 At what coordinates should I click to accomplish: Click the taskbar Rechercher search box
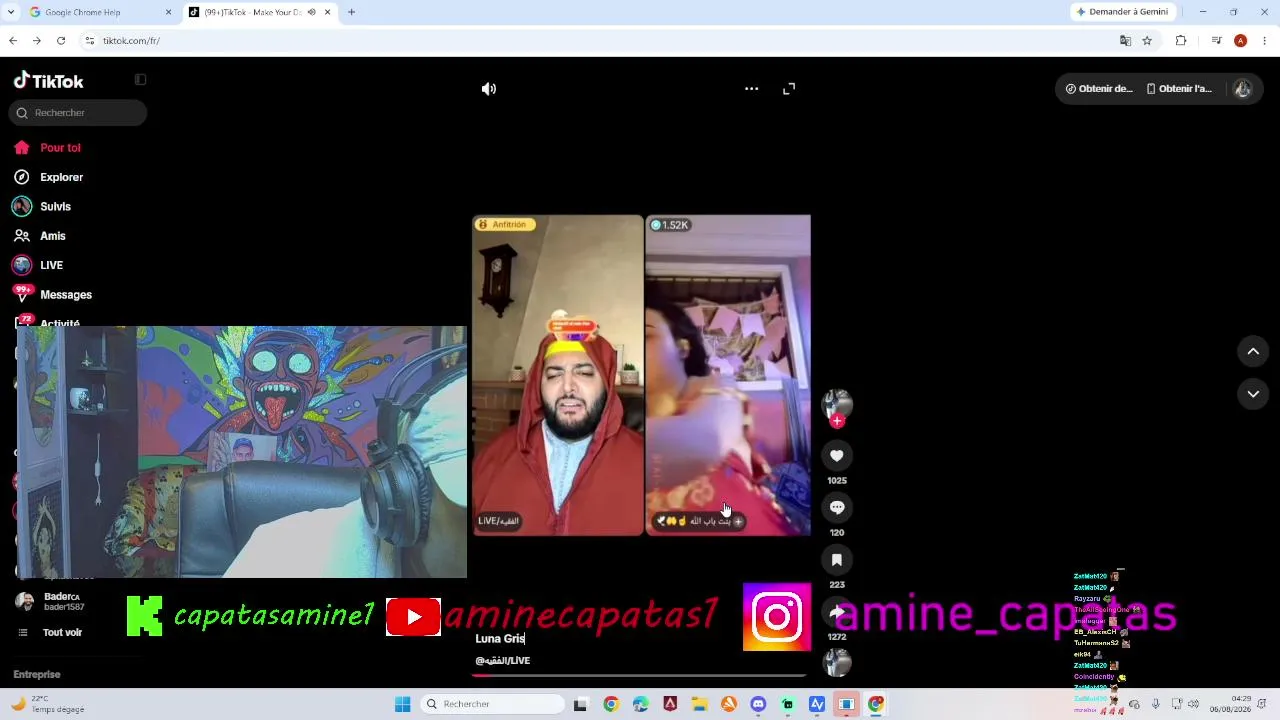[x=494, y=704]
